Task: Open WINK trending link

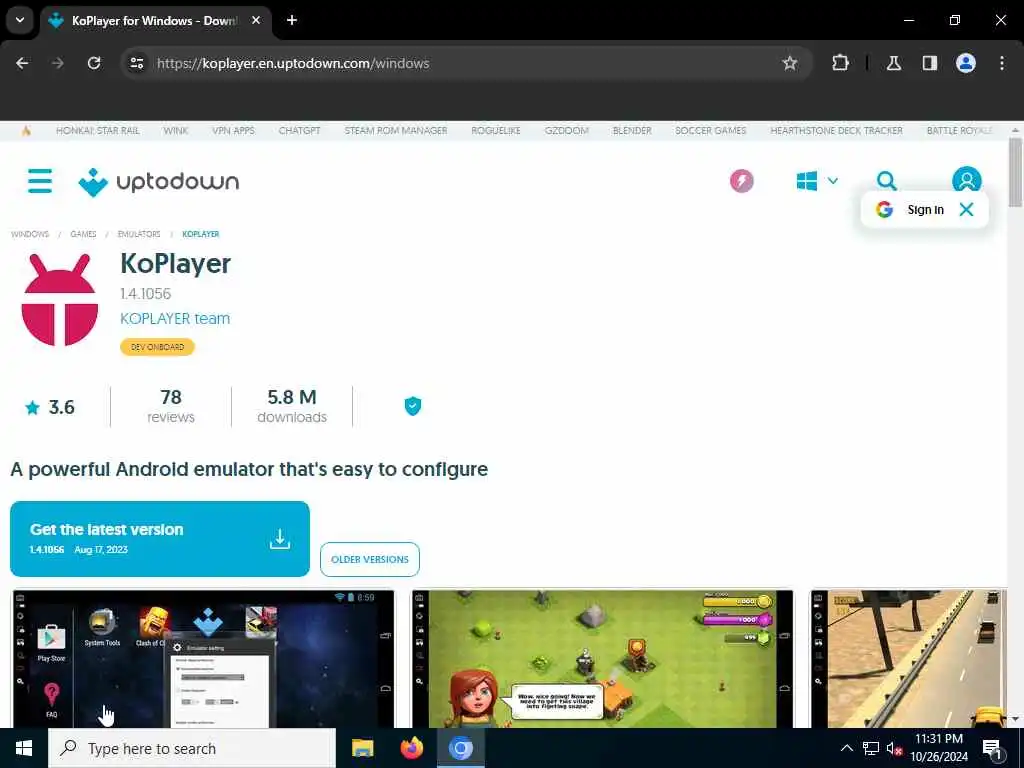Action: [176, 131]
